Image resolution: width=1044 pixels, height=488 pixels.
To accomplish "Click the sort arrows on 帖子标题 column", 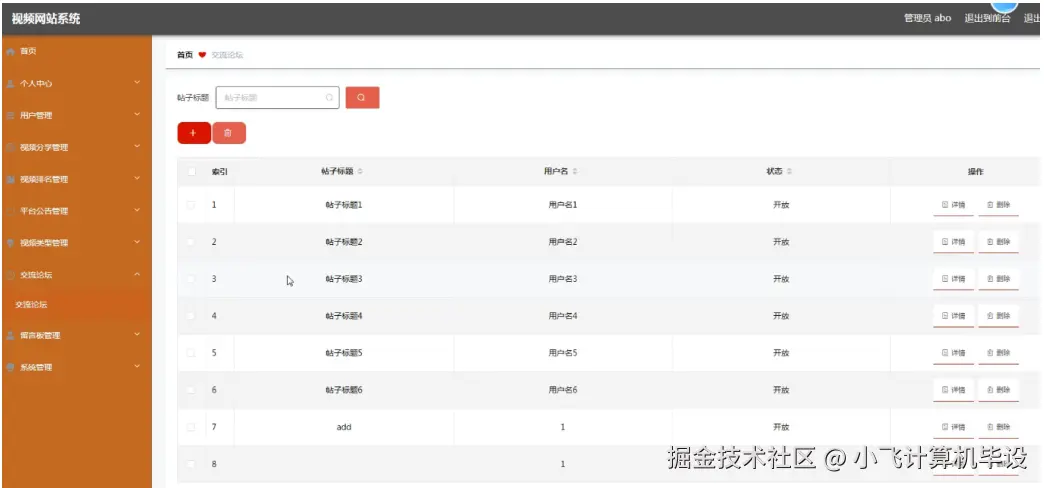I will coord(360,172).
